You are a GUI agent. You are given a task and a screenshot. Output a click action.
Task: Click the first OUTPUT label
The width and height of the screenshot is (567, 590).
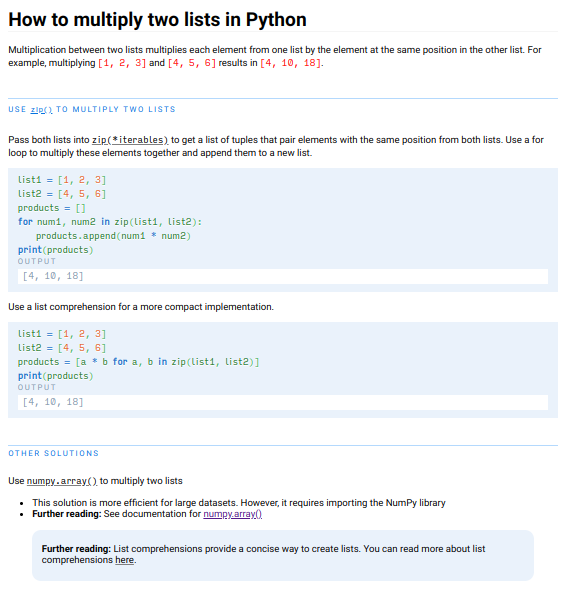[37, 261]
